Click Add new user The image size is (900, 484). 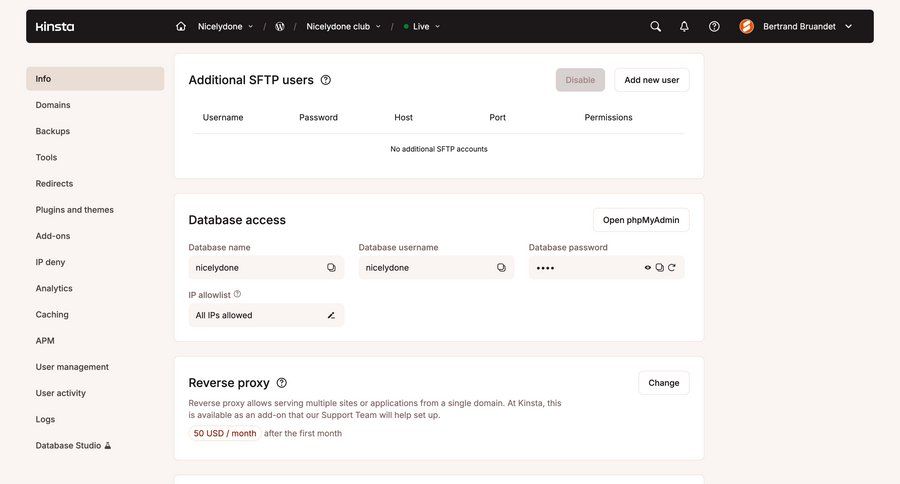point(651,80)
